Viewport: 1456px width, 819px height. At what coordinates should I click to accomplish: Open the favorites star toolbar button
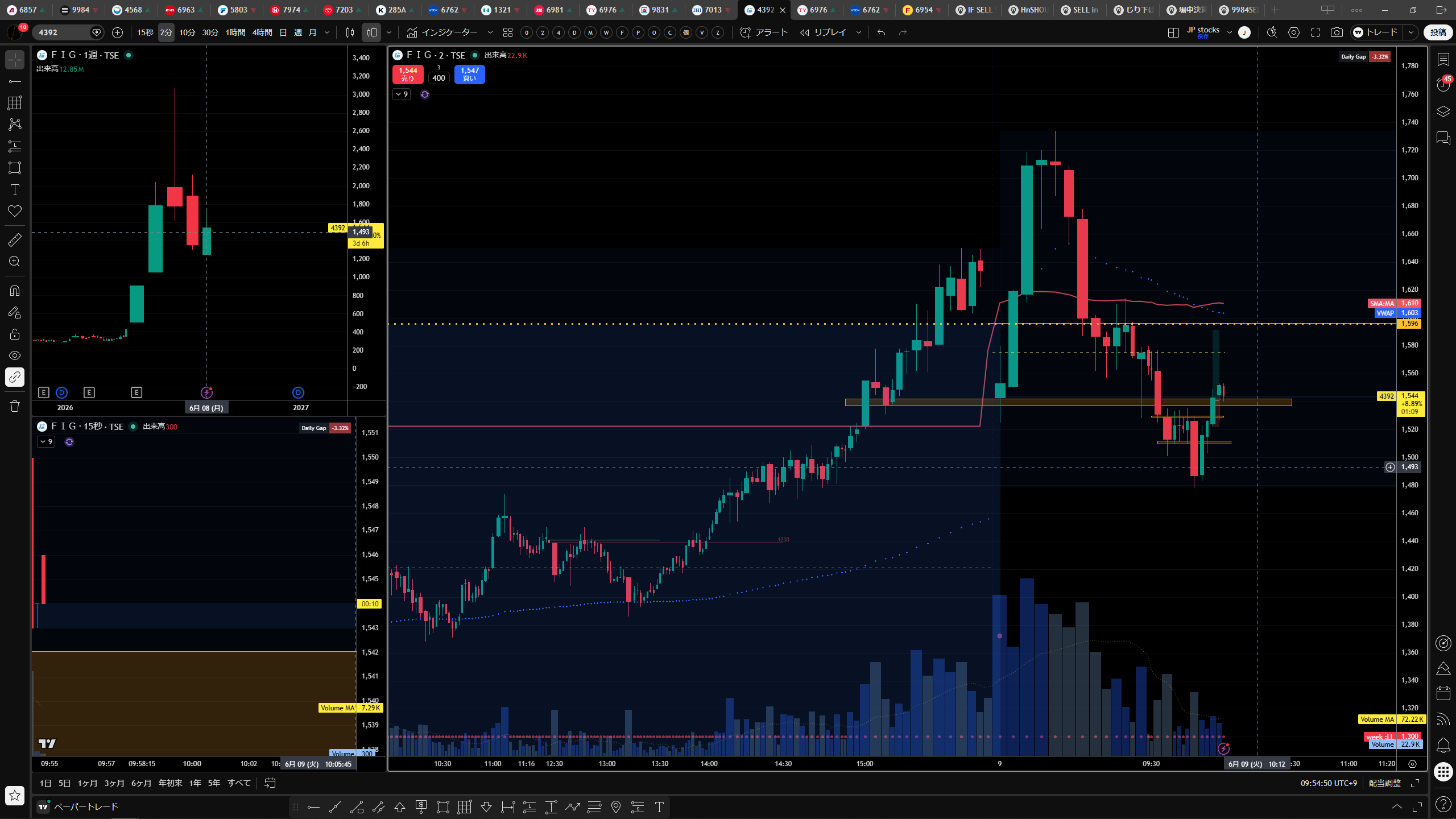15,795
